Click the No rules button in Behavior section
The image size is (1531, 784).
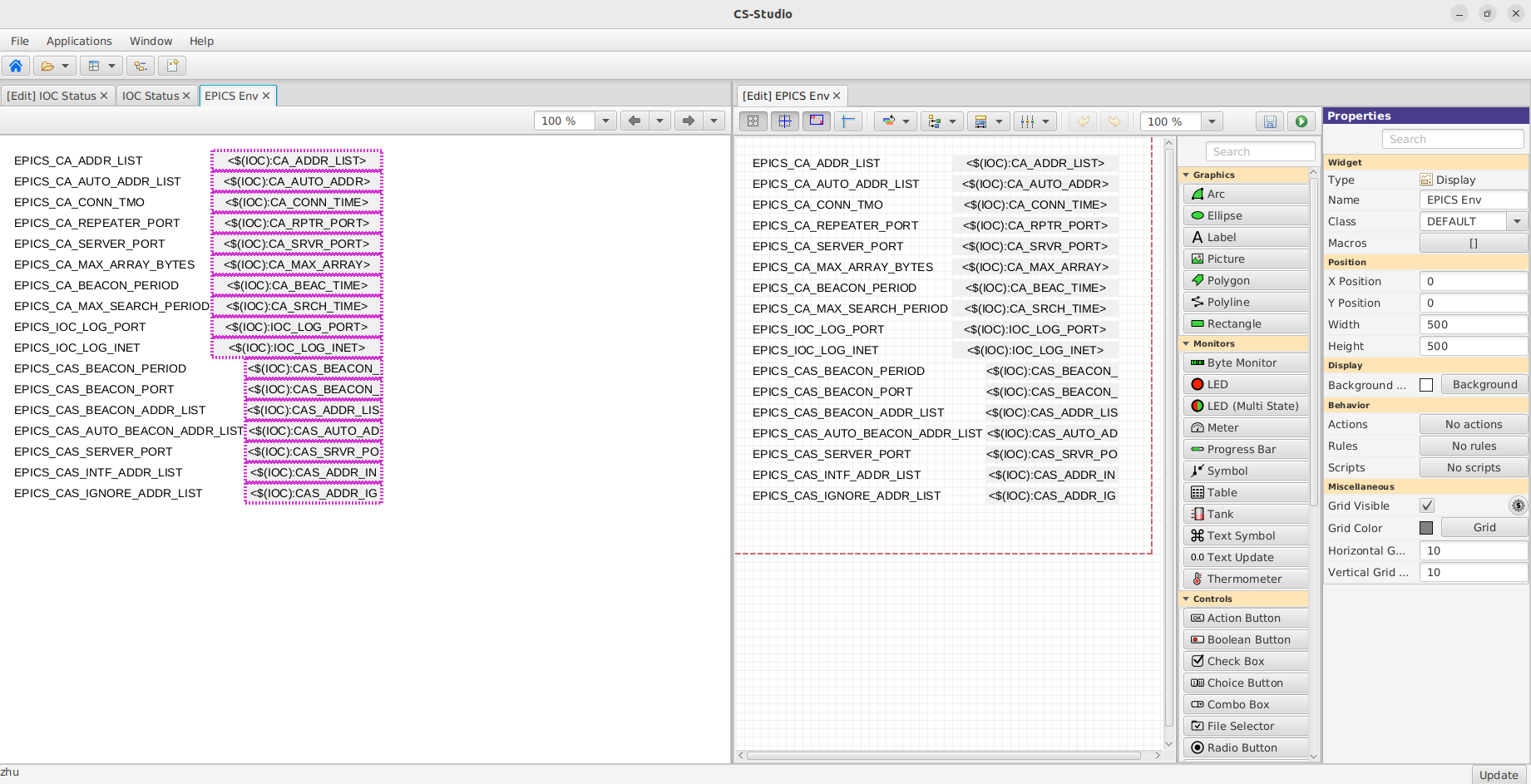tap(1472, 446)
